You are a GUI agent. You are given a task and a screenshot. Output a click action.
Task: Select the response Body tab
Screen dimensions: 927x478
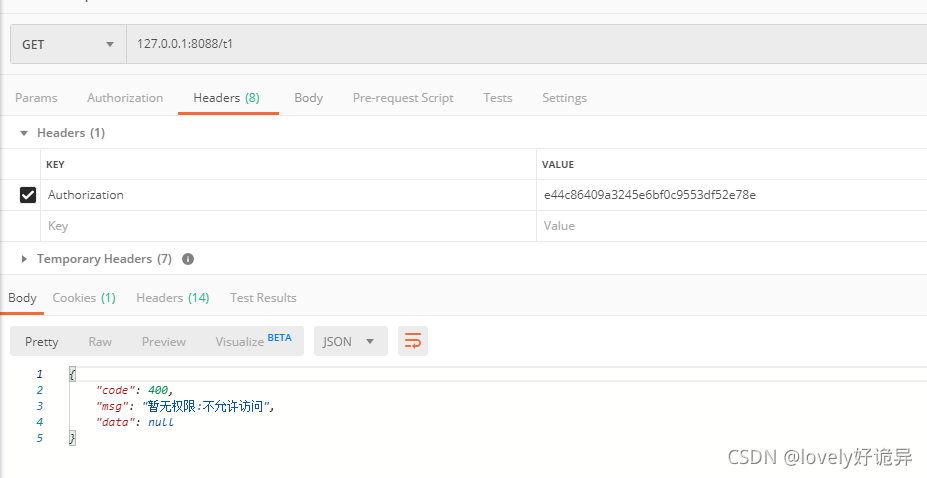(22, 298)
